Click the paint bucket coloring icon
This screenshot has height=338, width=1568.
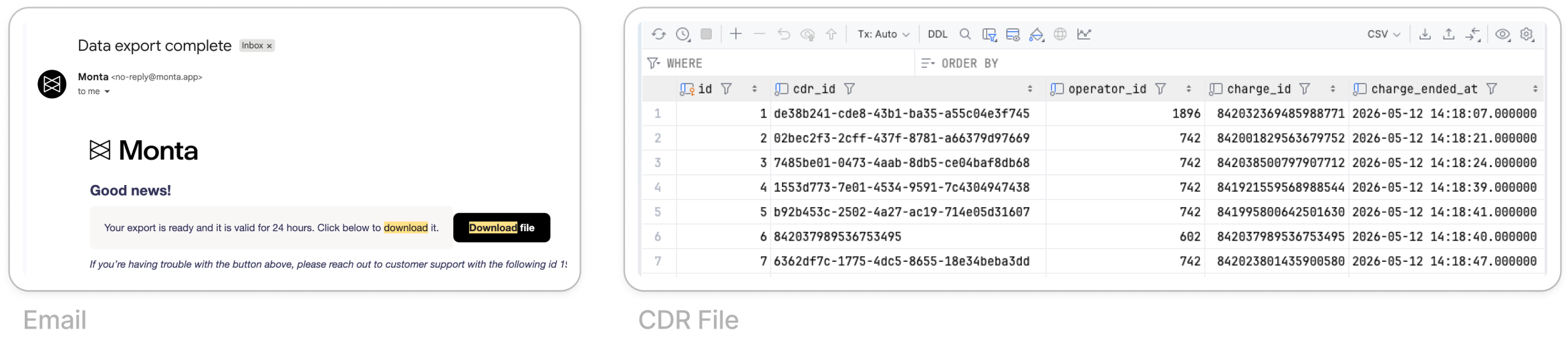(1036, 34)
